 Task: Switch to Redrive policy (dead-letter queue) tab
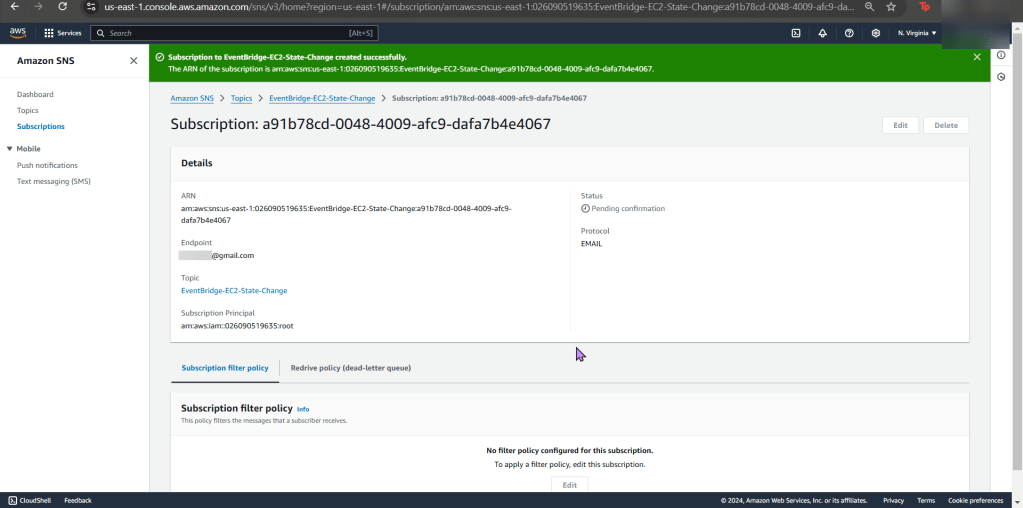tap(350, 368)
